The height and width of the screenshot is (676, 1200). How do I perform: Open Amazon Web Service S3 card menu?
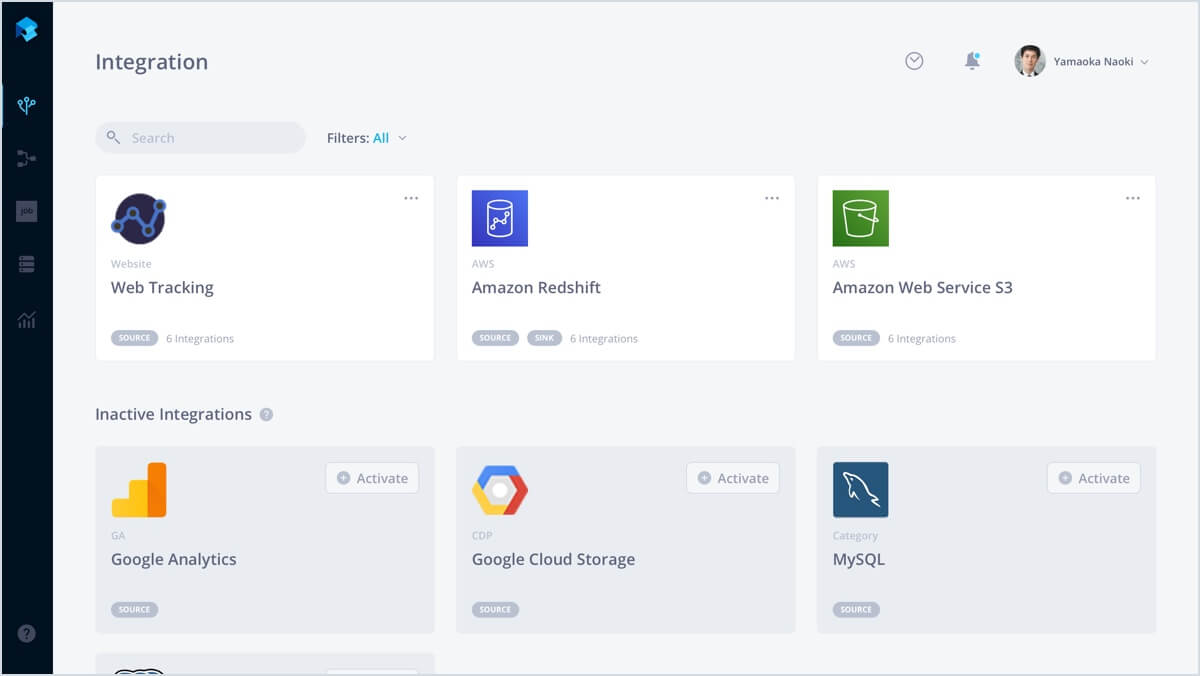(x=1133, y=198)
